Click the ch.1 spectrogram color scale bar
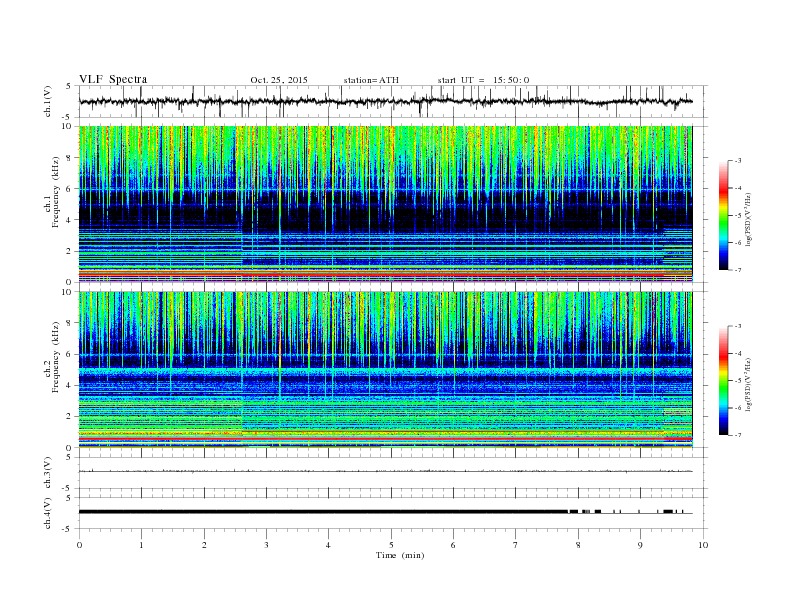This screenshot has height=612, width=792. pyautogui.click(x=724, y=215)
